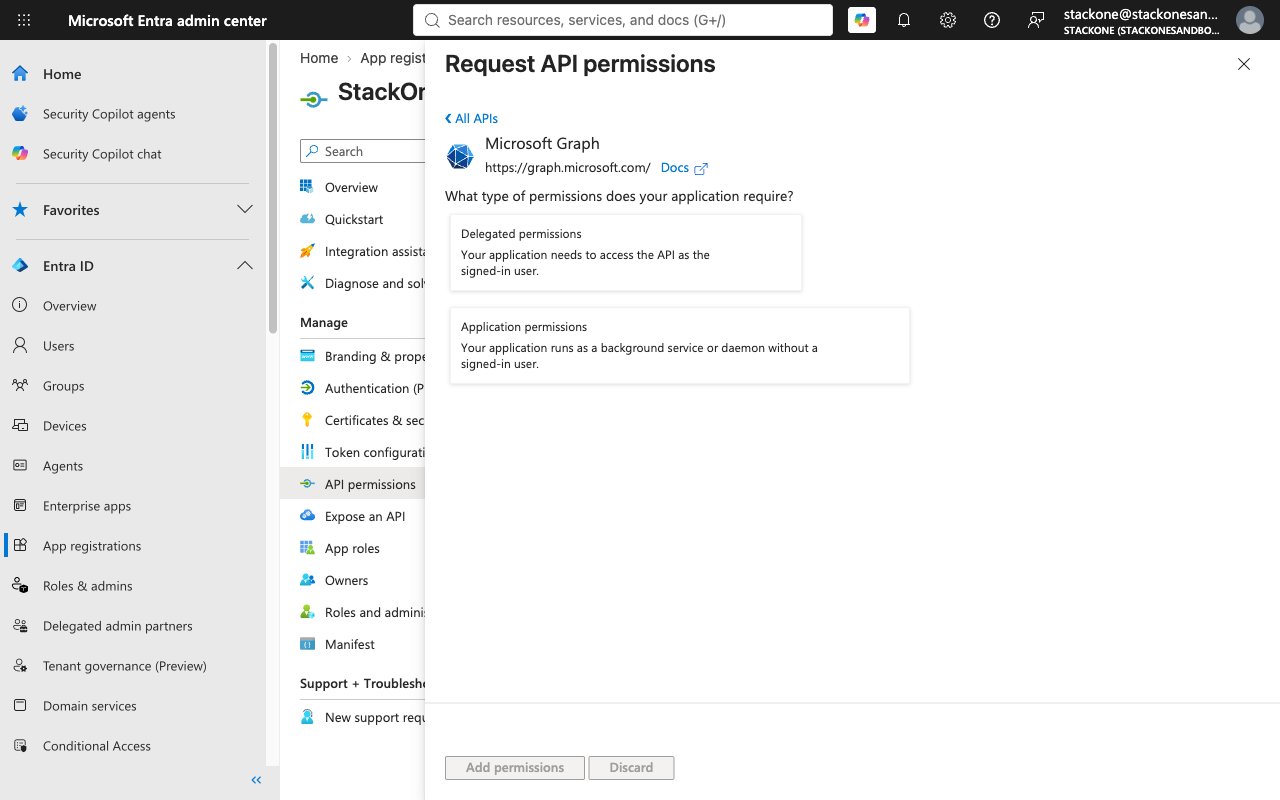Click the Certificates & secrets key icon

pyautogui.click(x=307, y=420)
